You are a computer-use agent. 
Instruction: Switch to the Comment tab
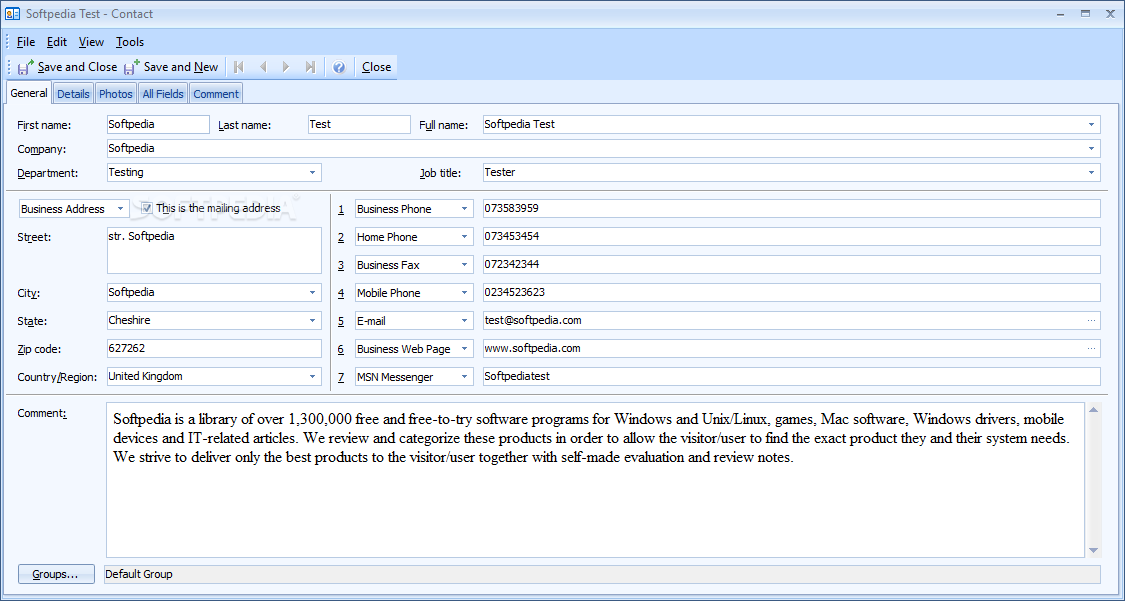(216, 94)
